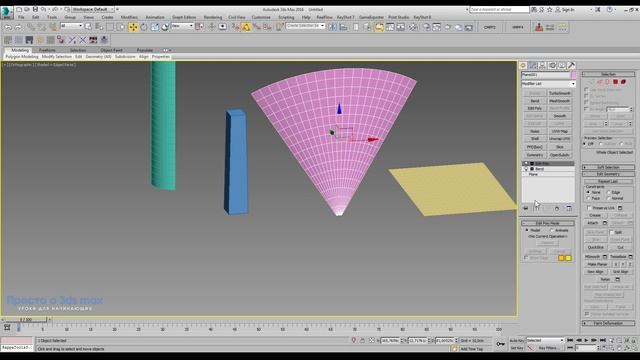Click the Mirror tool icon
Image resolution: width=640 pixels, height=360 pixels.
coord(333,27)
